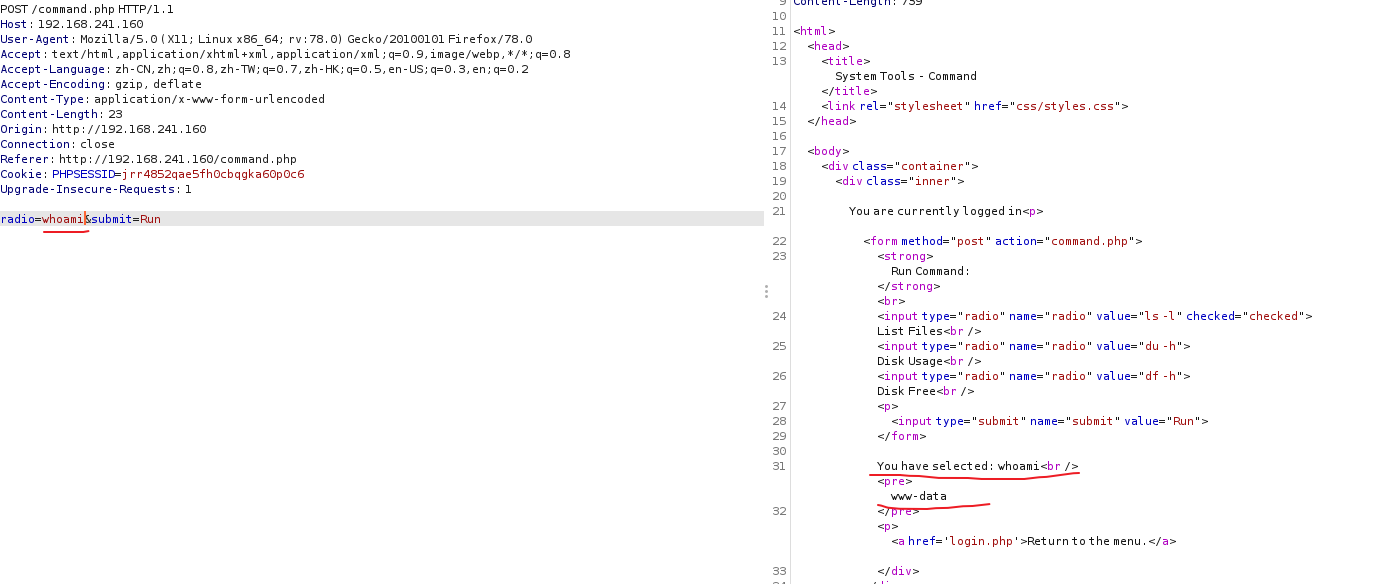This screenshot has width=1396, height=584.
Task: Click response line number 31
Action: (x=780, y=466)
